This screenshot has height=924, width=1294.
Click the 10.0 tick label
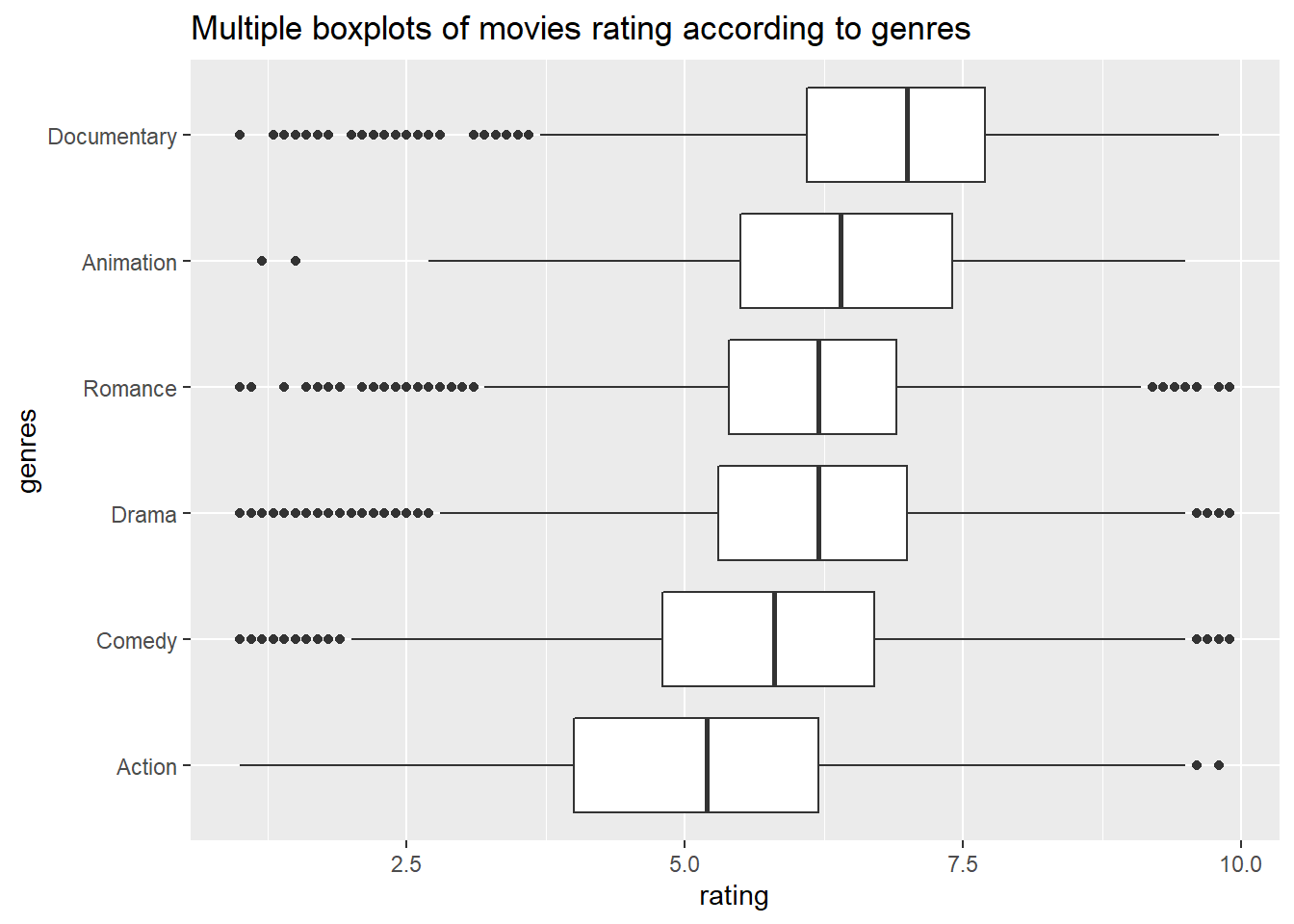pos(1241,863)
